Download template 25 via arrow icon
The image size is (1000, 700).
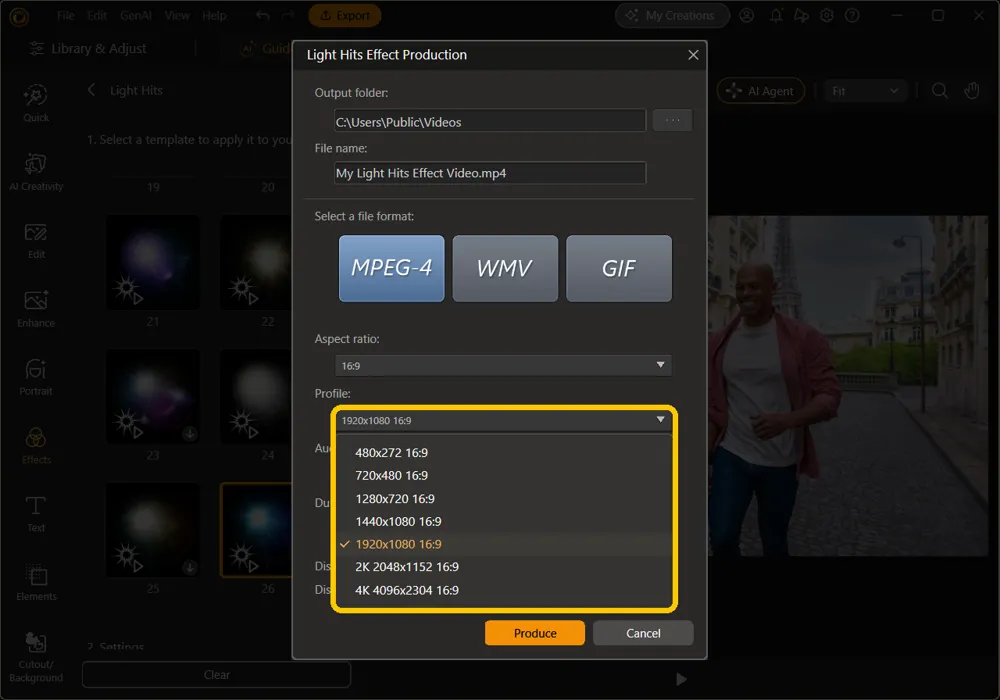(189, 567)
